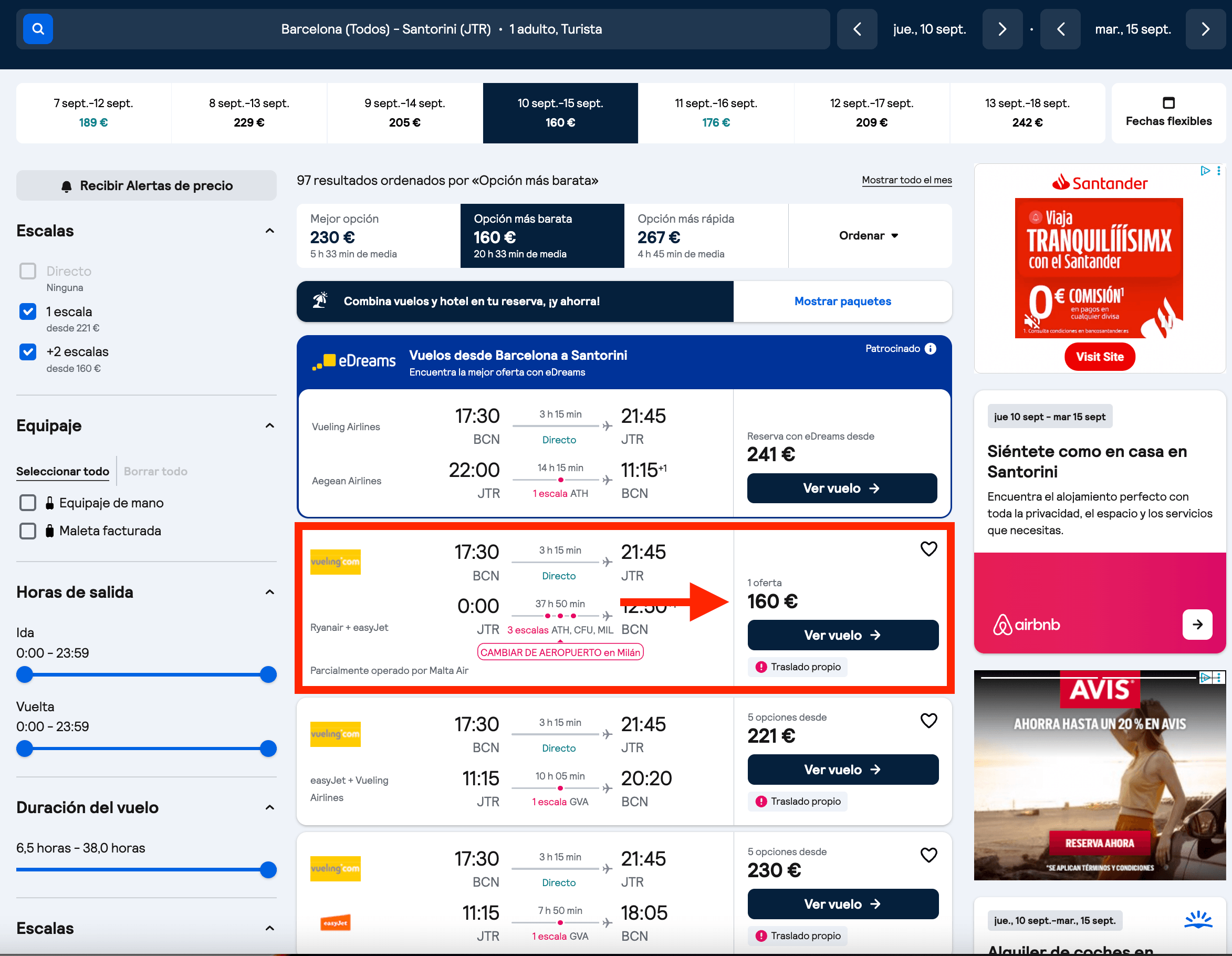Collapse the top Escalas filter section
This screenshot has width=1232, height=956.
(269, 230)
